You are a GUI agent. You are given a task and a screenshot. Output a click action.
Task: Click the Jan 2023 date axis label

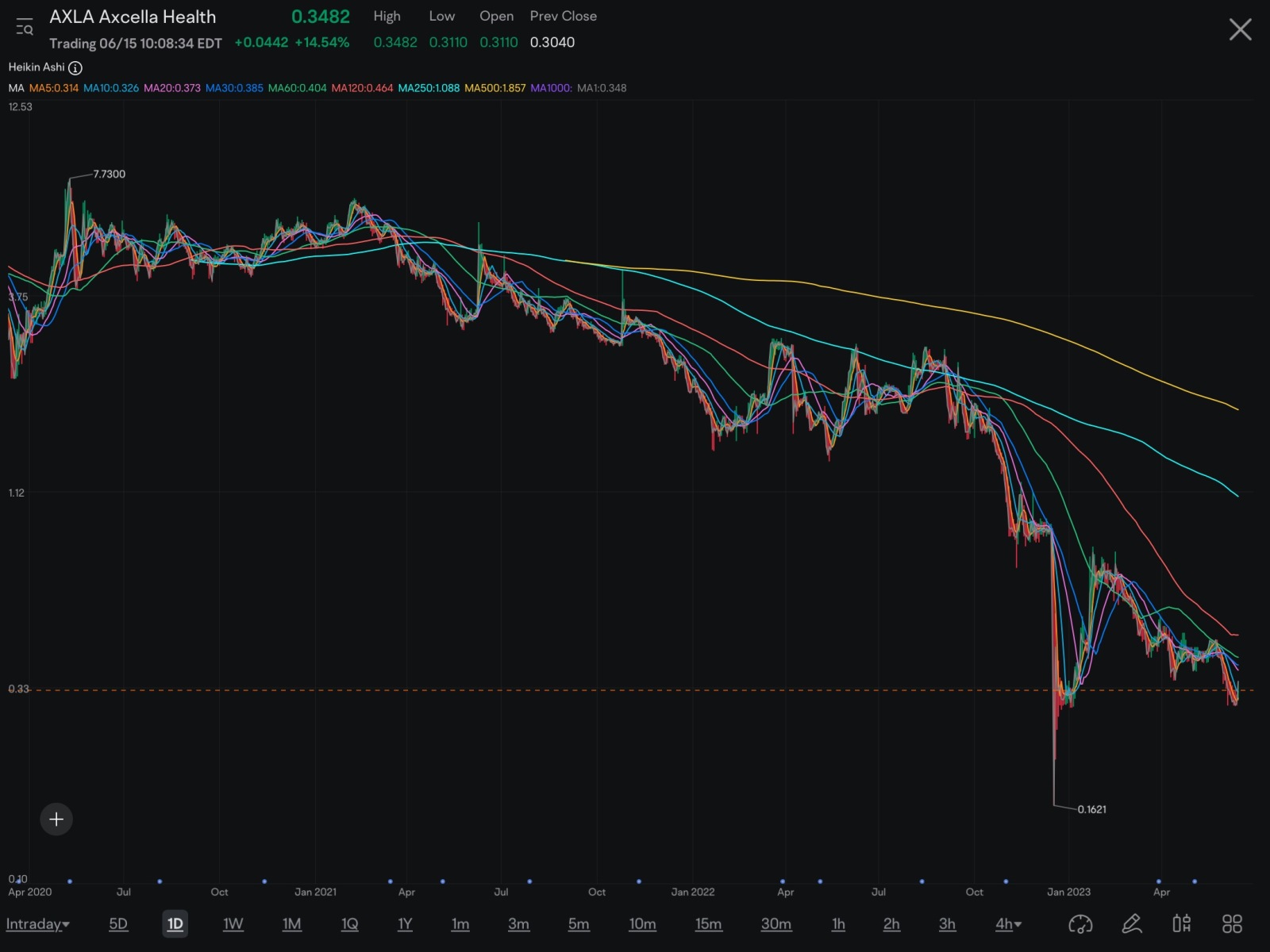1068,892
